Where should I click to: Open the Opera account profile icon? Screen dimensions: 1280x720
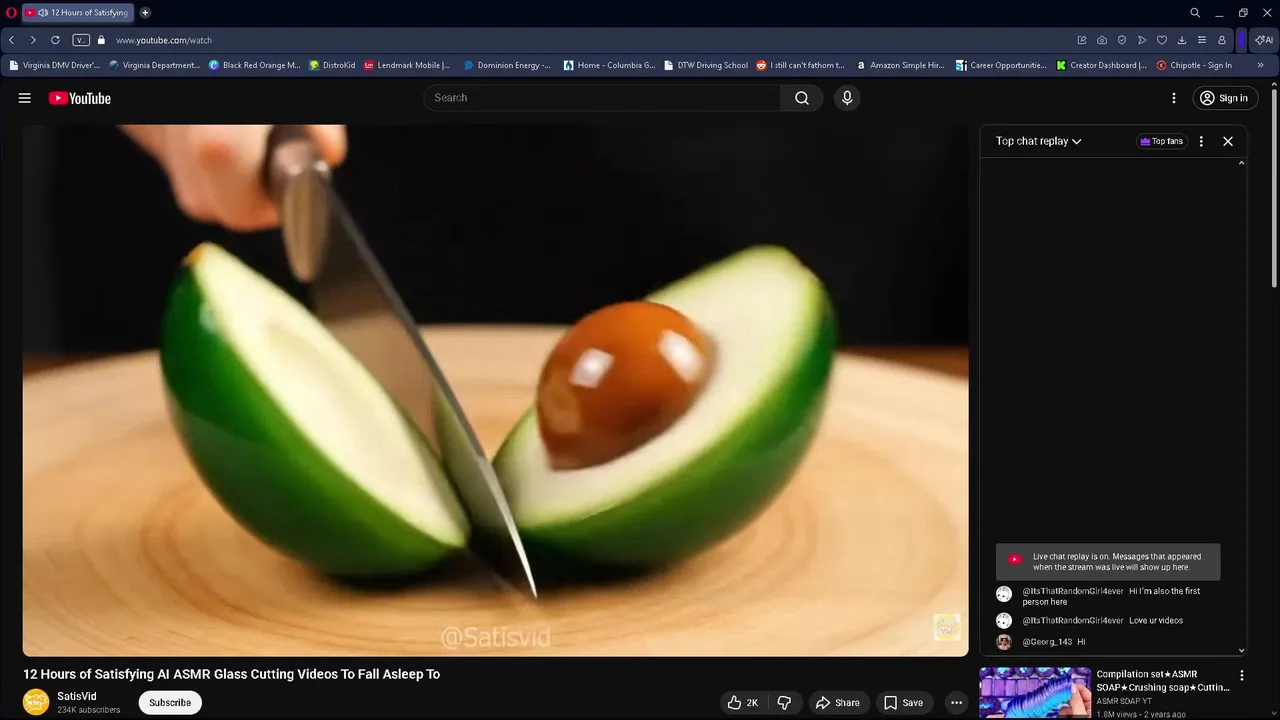pos(1222,40)
